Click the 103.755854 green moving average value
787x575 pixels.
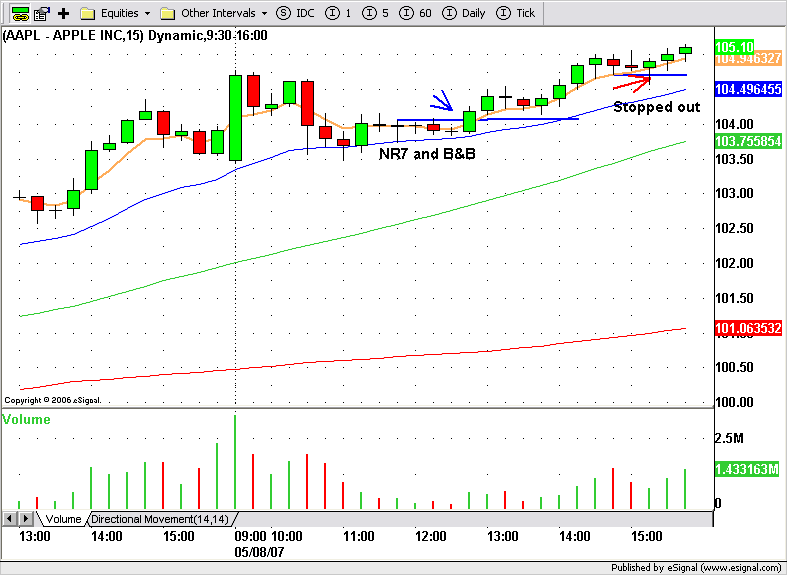click(x=748, y=141)
